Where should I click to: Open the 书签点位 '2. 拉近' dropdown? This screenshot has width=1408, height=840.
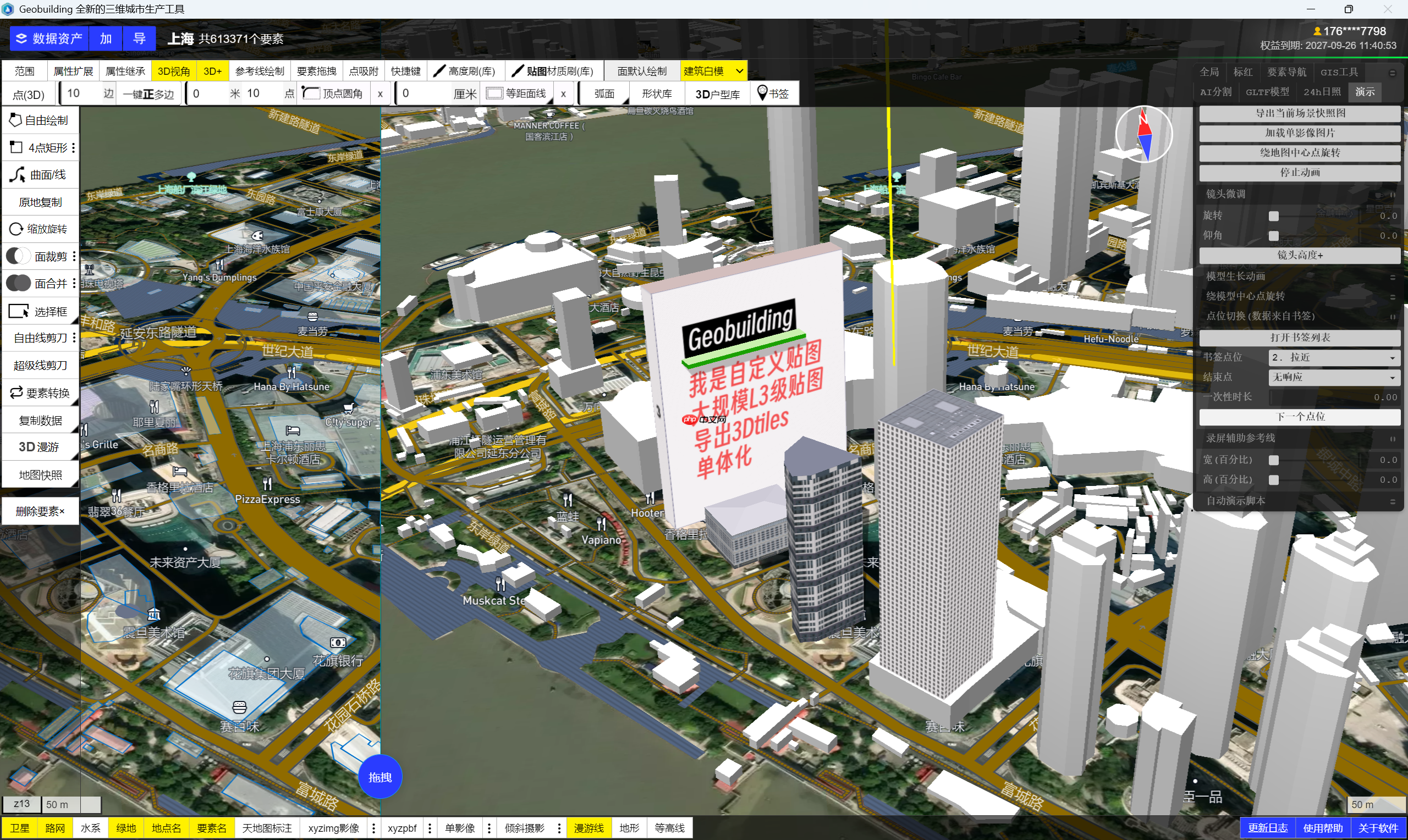(1333, 357)
